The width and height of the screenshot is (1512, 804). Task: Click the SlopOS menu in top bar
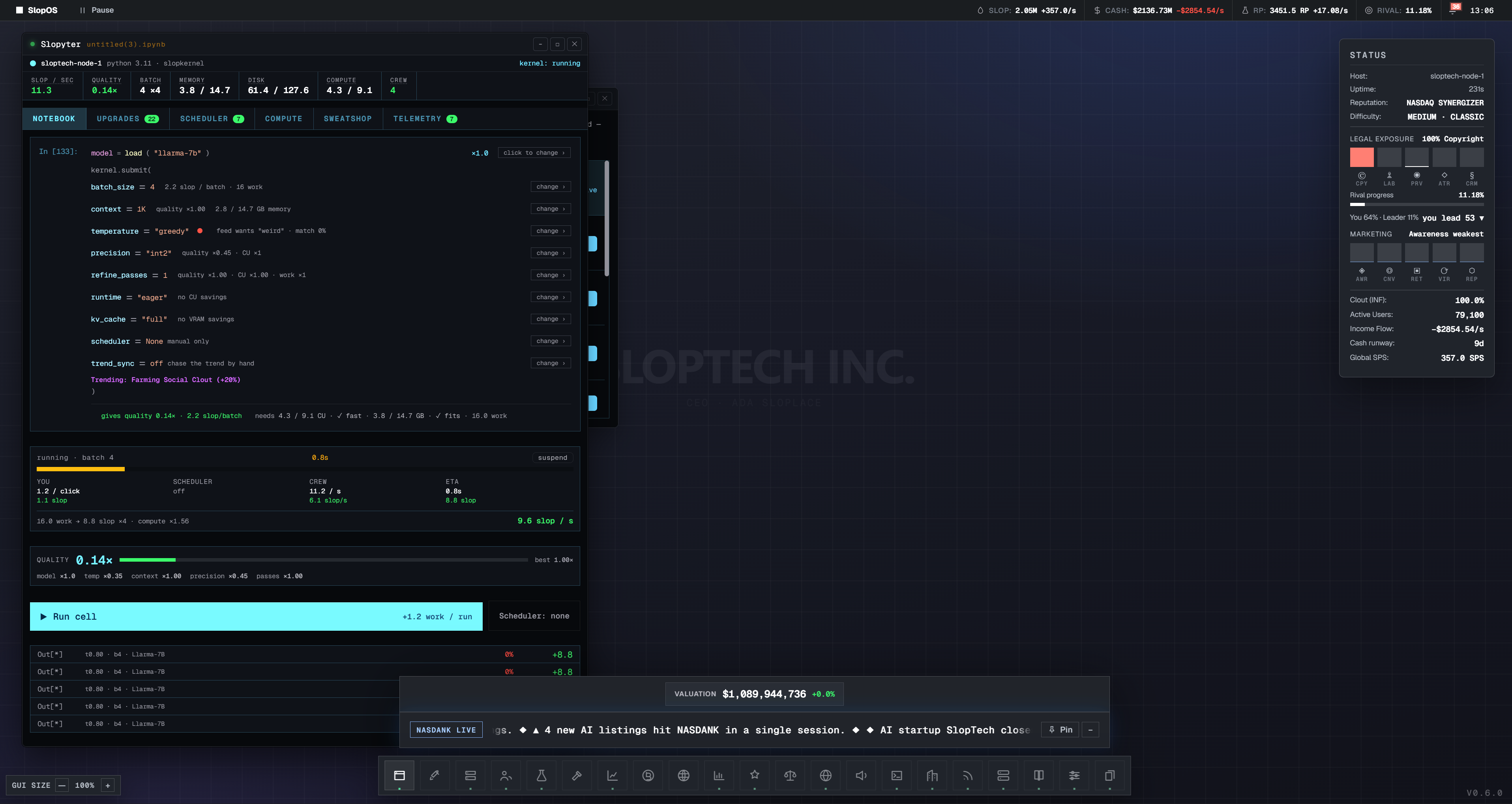(36, 10)
